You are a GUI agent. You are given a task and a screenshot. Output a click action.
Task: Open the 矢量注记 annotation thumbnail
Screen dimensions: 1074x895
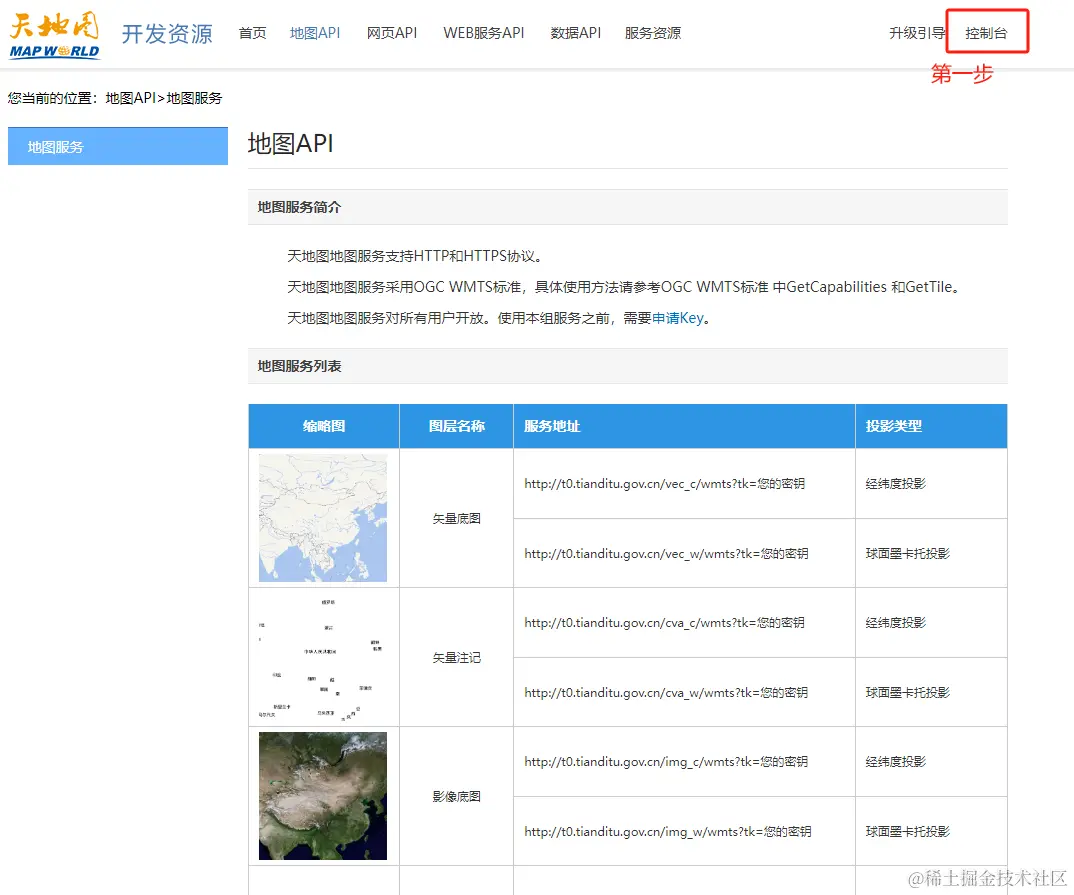point(323,657)
